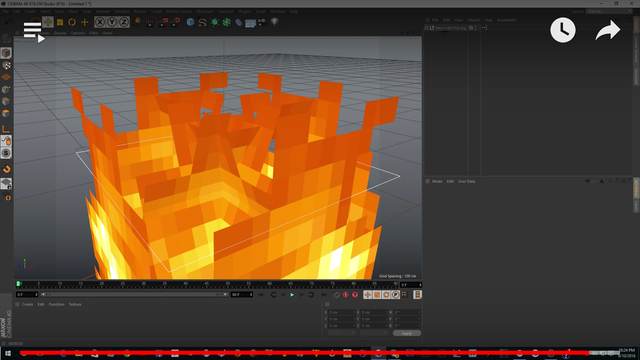Toggle Minecraft Fire Rig visibility dots
The width and height of the screenshot is (640, 360).
tap(476, 28)
